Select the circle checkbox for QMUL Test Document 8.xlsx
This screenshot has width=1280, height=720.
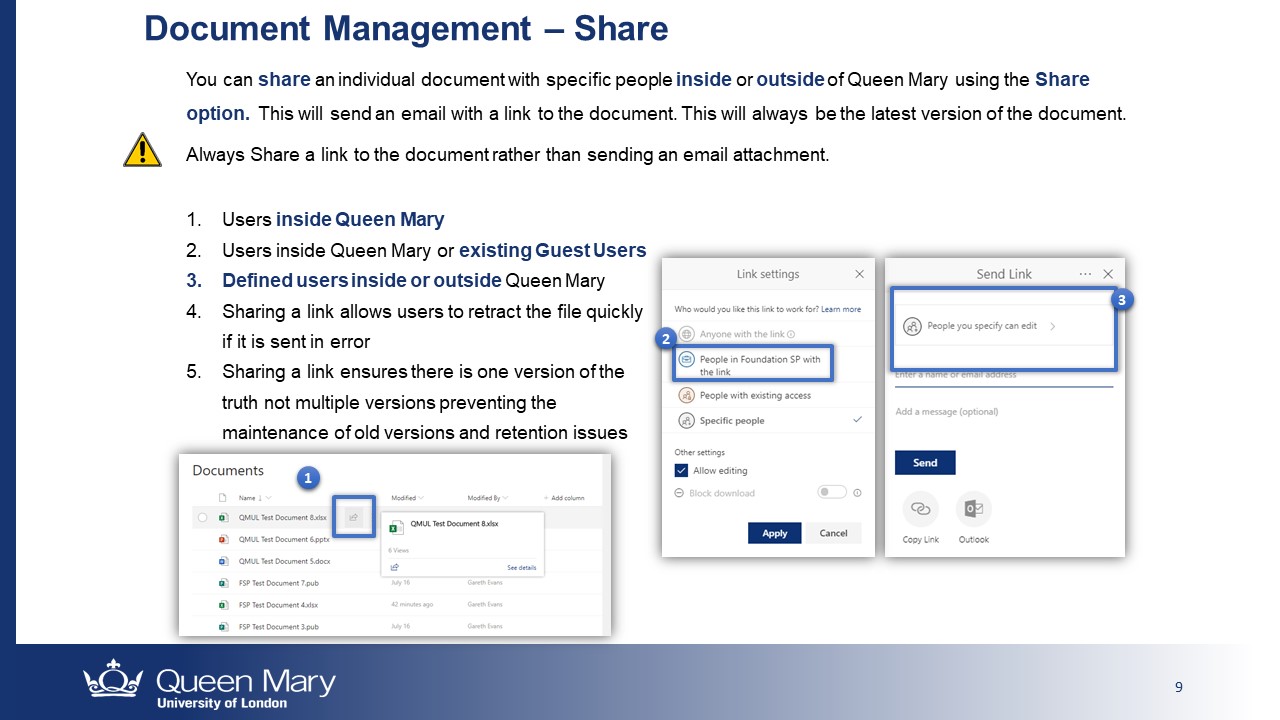coord(203,518)
